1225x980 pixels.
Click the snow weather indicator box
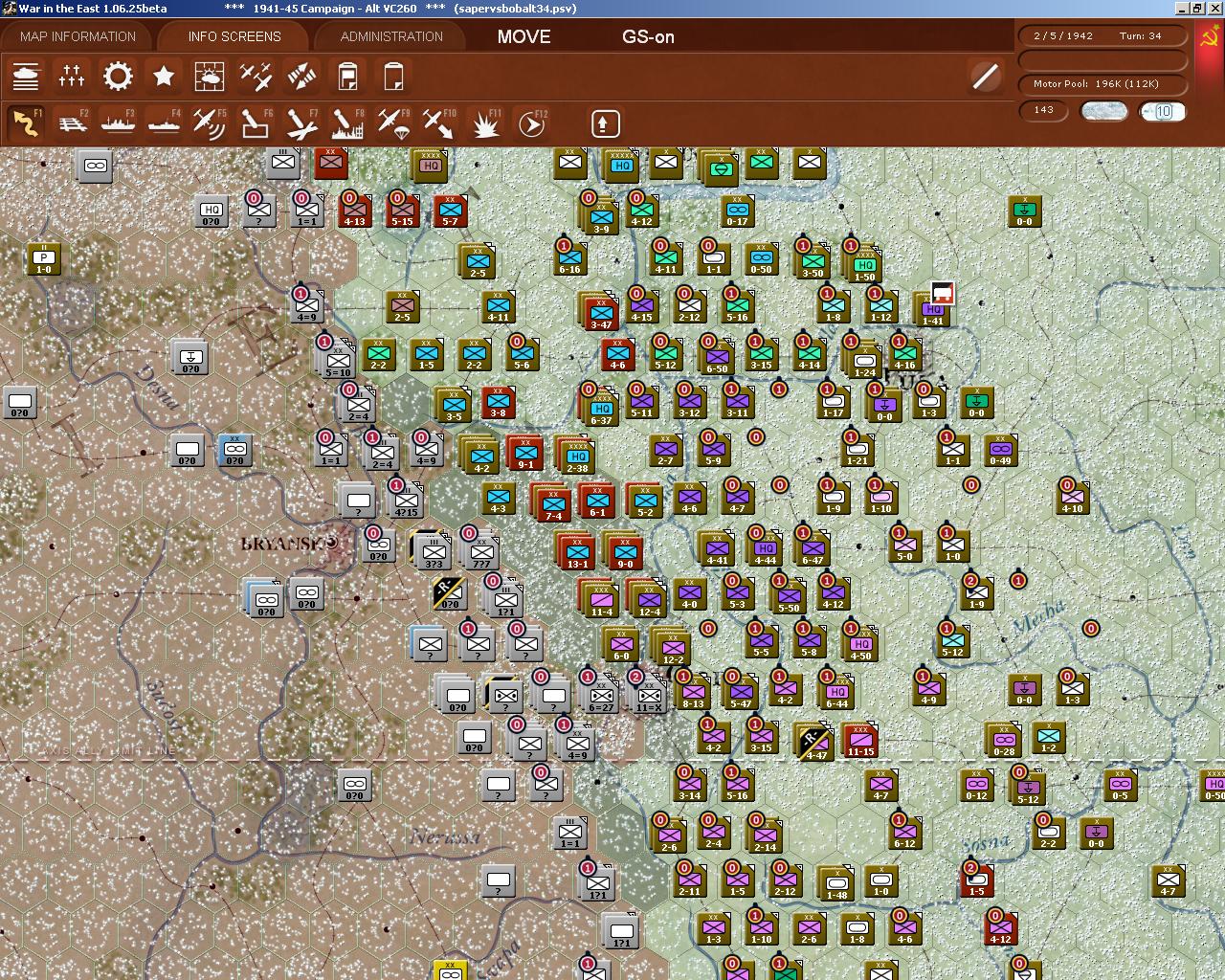tap(1103, 111)
